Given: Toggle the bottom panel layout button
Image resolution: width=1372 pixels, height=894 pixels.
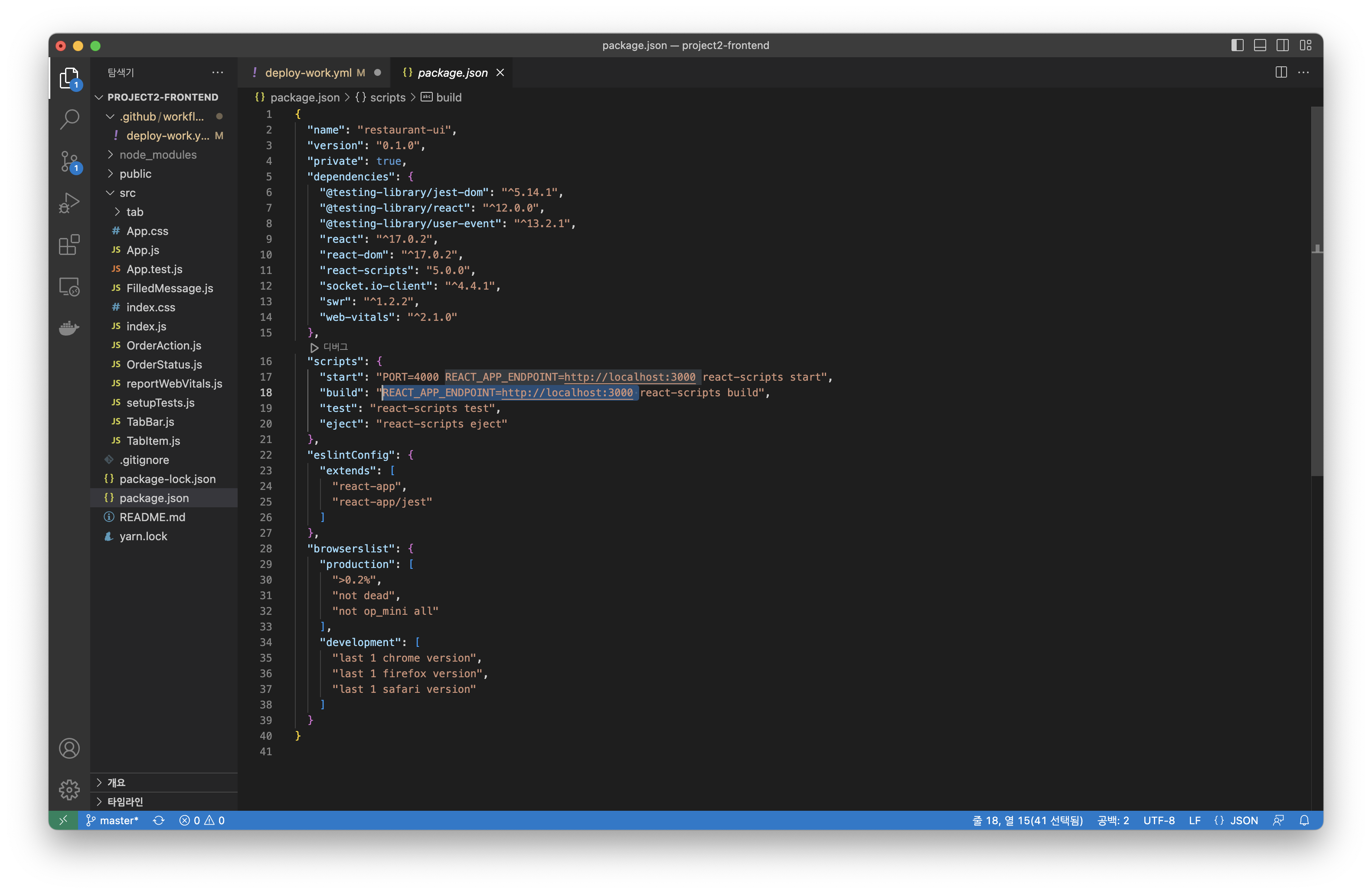Looking at the screenshot, I should (1260, 45).
